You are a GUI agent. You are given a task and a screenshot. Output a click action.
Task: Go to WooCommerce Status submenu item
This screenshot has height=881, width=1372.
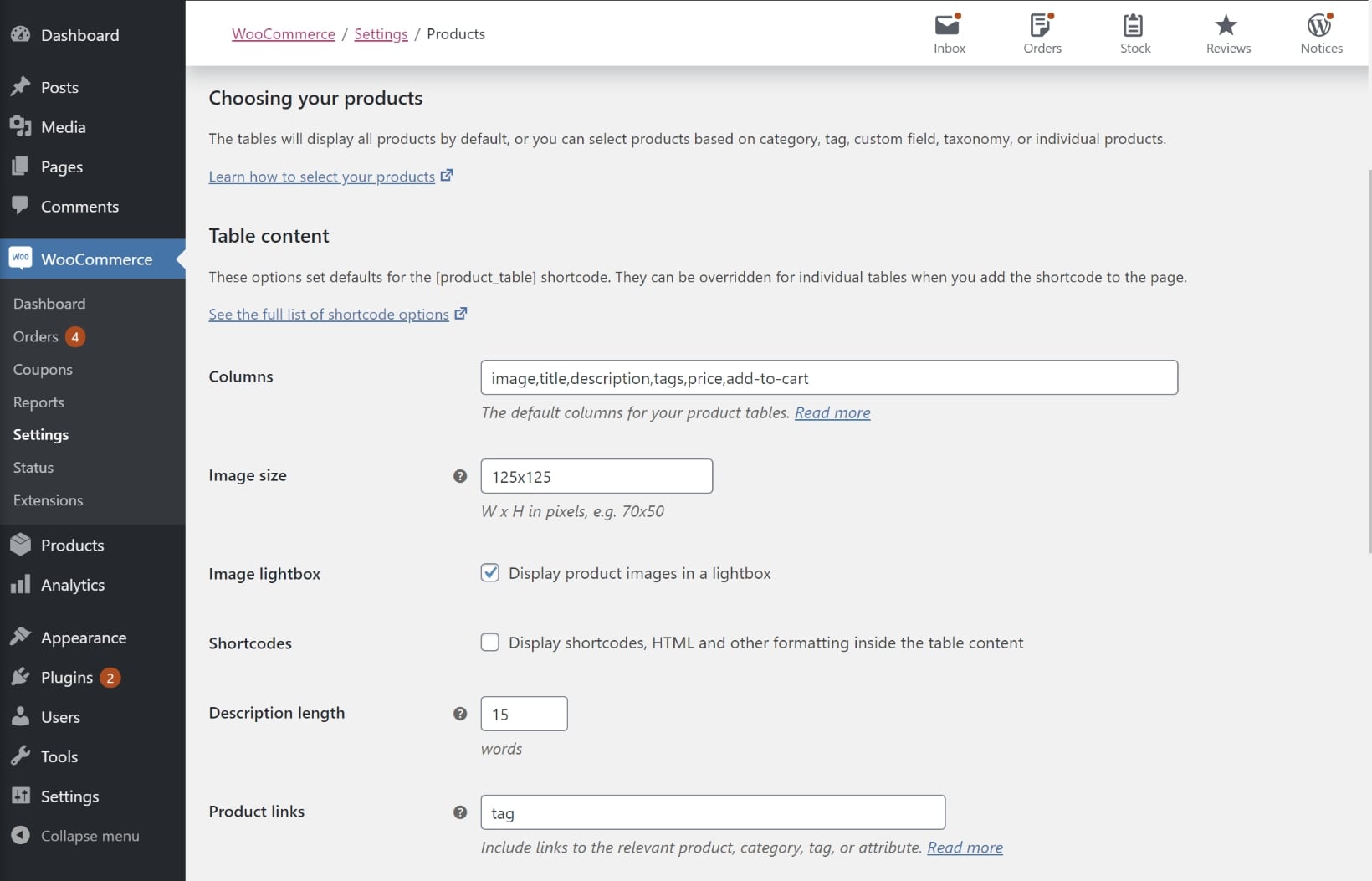(x=33, y=467)
